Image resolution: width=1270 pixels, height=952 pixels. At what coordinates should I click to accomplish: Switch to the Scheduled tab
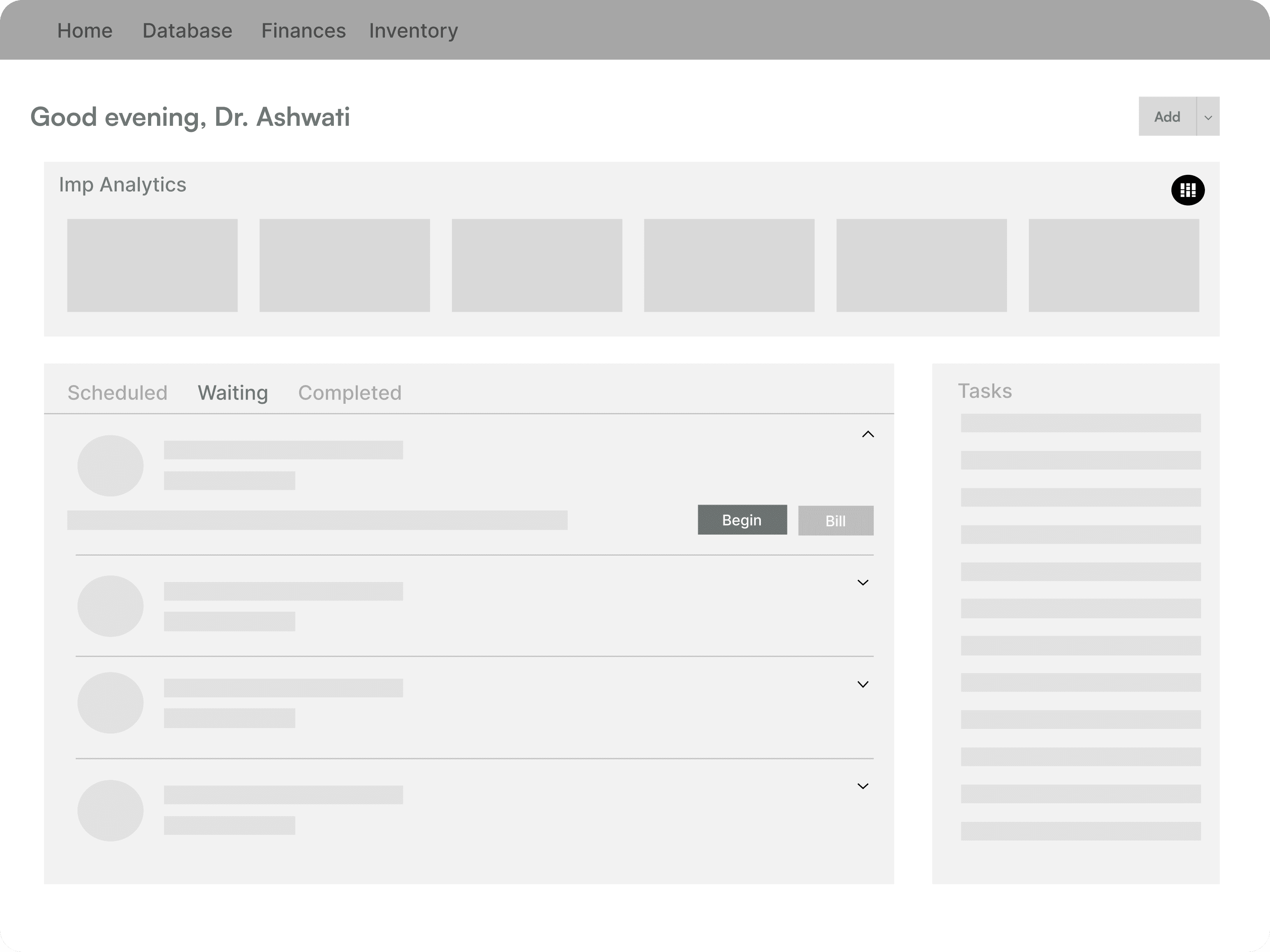pos(117,393)
